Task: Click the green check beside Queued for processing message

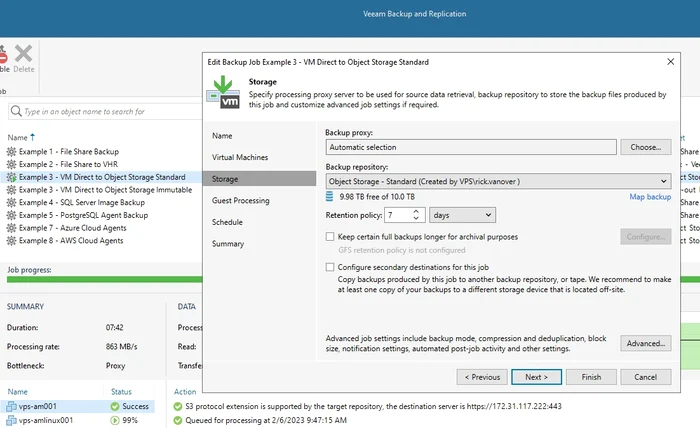Action: tap(178, 420)
